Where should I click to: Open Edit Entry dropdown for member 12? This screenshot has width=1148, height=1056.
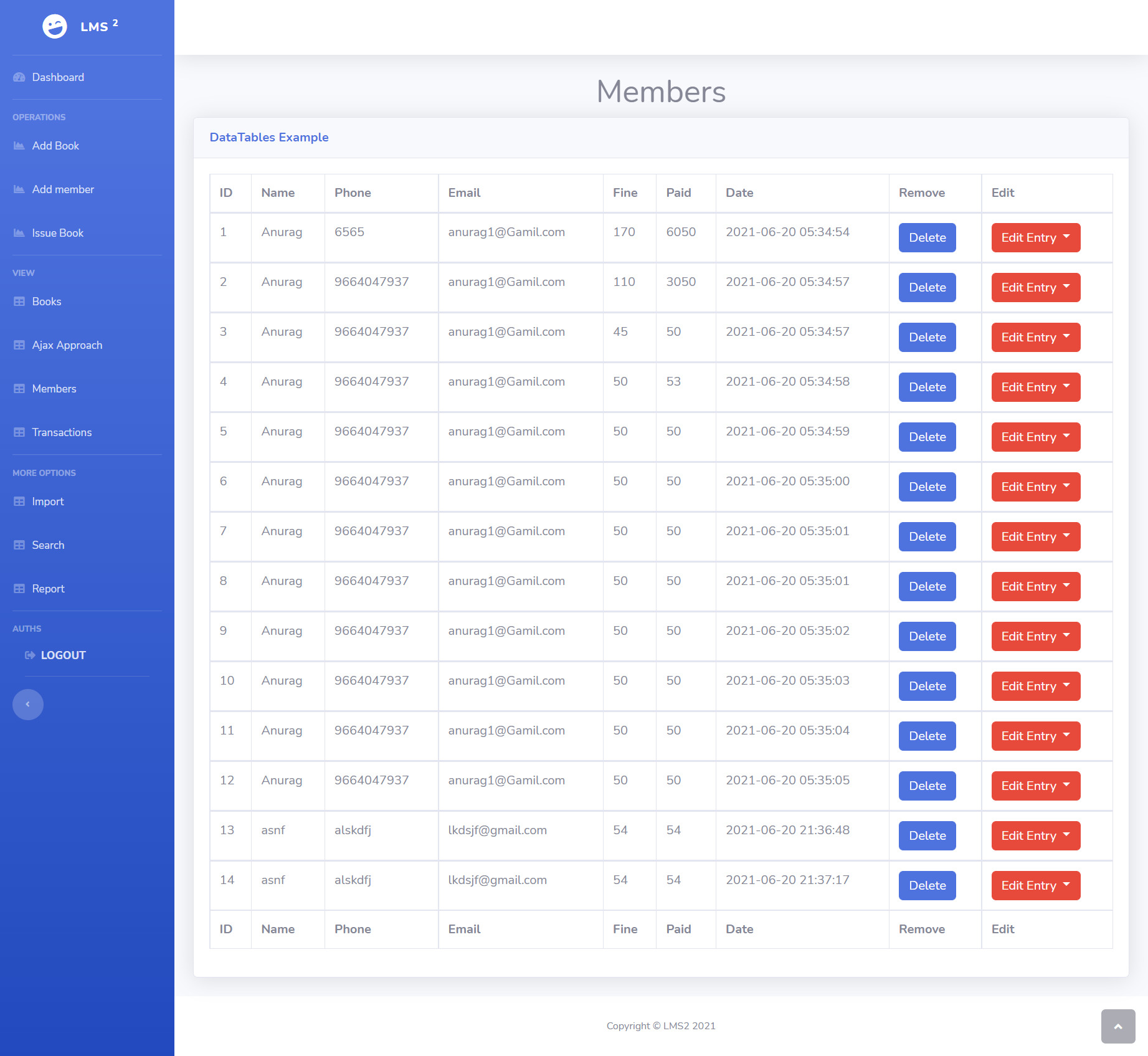1036,786
